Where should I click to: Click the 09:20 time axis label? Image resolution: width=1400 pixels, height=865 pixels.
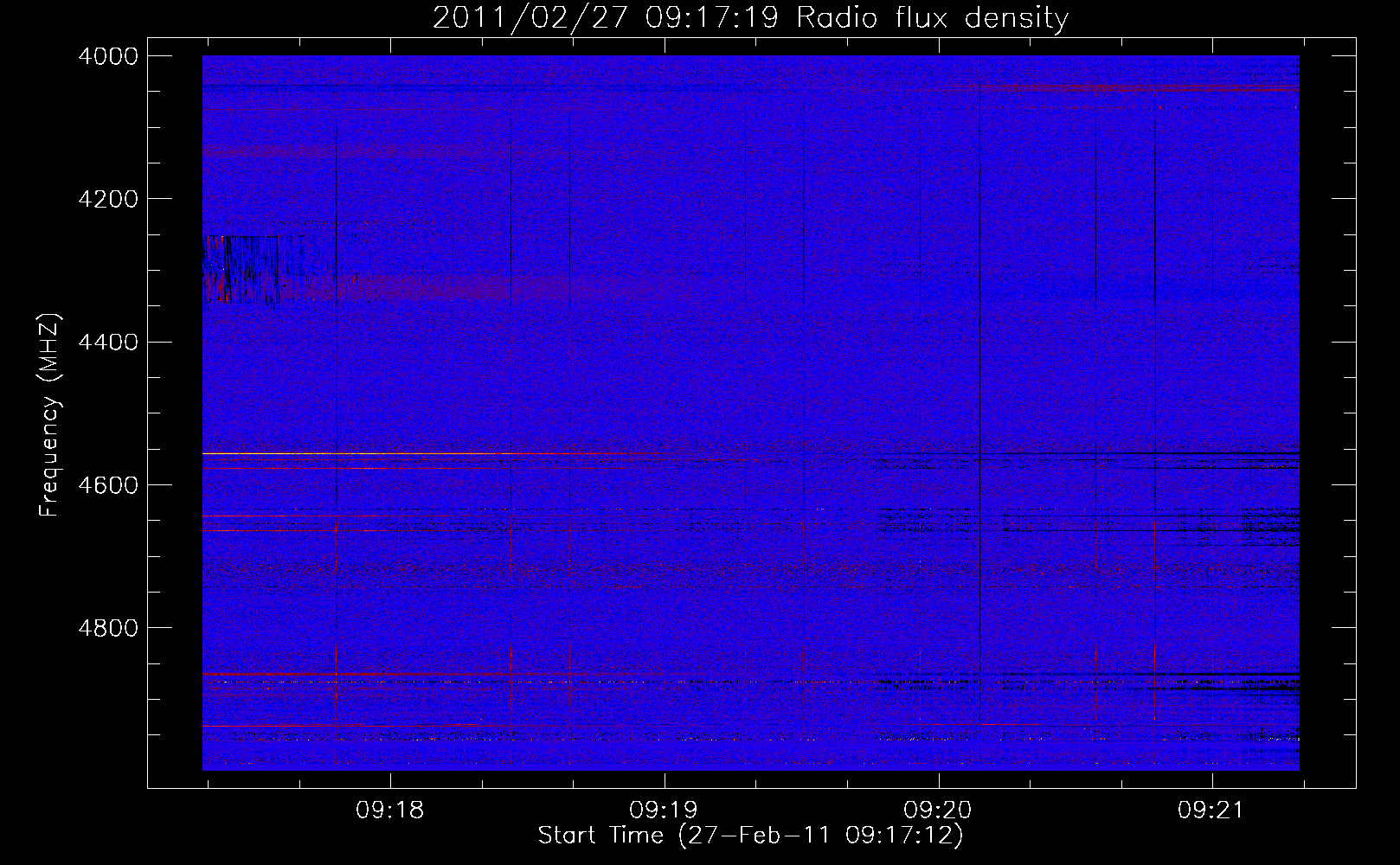pyautogui.click(x=938, y=811)
